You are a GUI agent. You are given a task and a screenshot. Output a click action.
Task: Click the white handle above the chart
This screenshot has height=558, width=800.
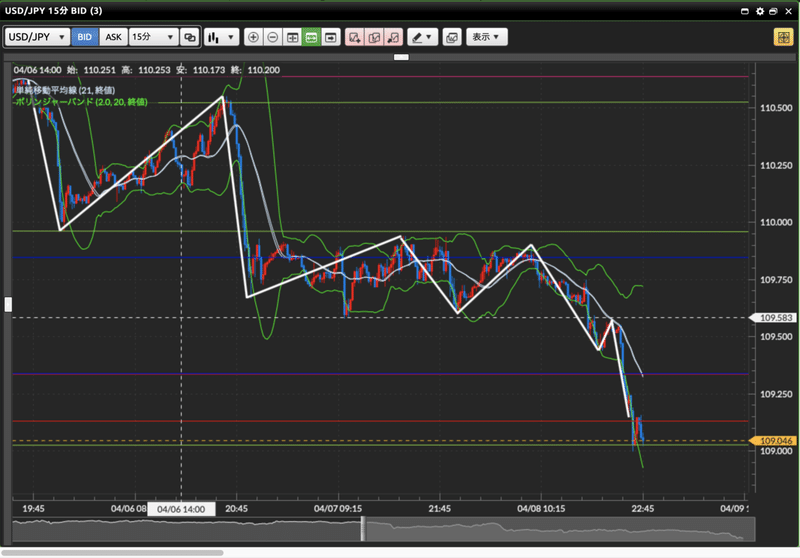tap(402, 57)
